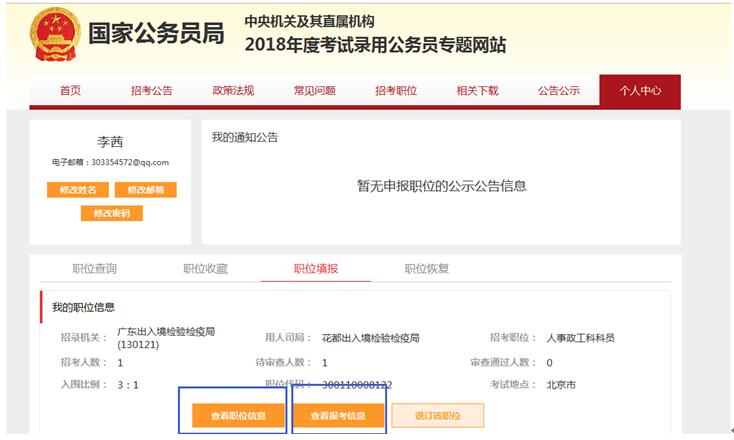Image resolution: width=734 pixels, height=440 pixels.
Task: Click the 查看职位信息 button
Action: 238,415
